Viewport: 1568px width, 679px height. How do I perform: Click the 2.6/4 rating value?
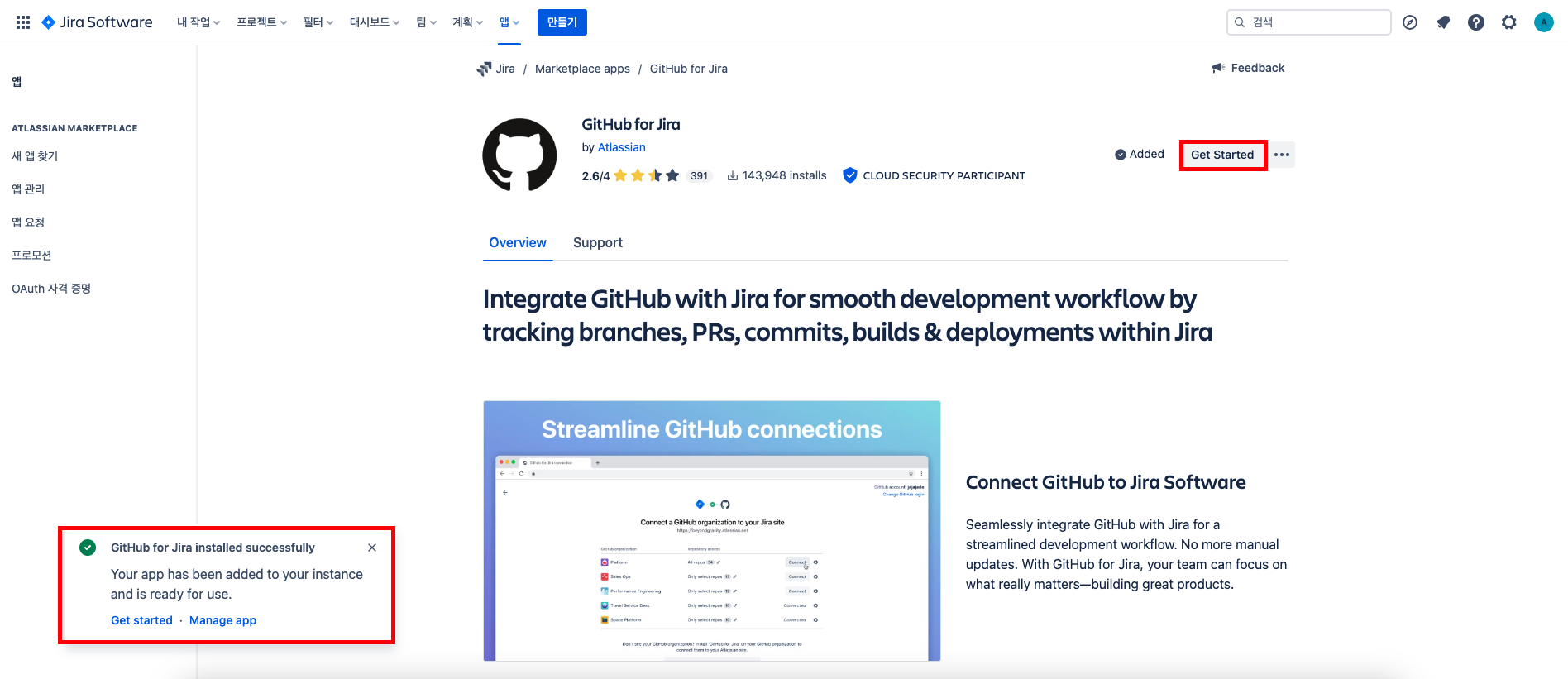point(595,176)
